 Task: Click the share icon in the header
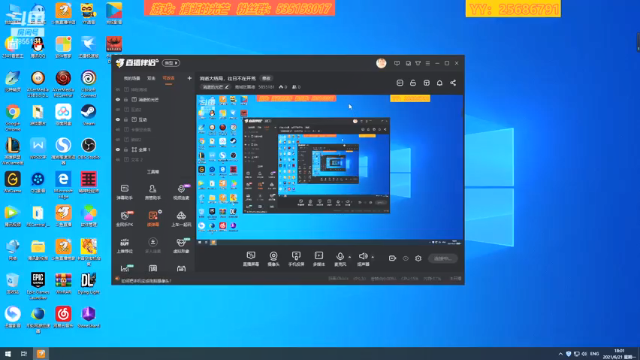pos(453,83)
